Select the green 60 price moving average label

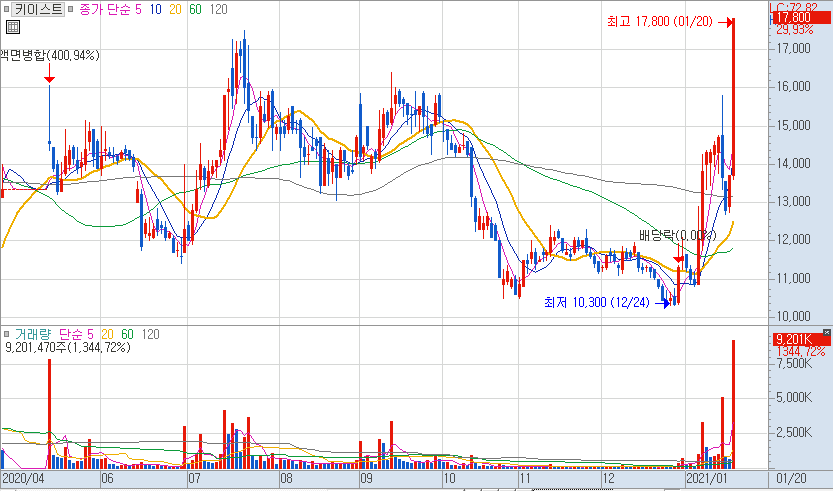196,10
